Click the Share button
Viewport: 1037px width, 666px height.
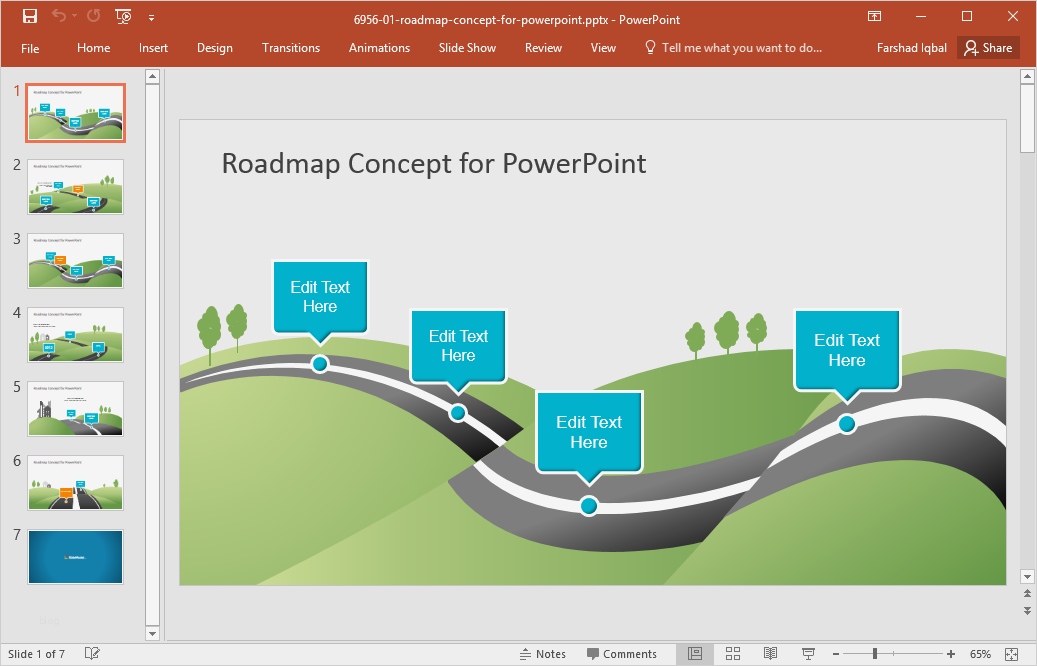pos(988,47)
